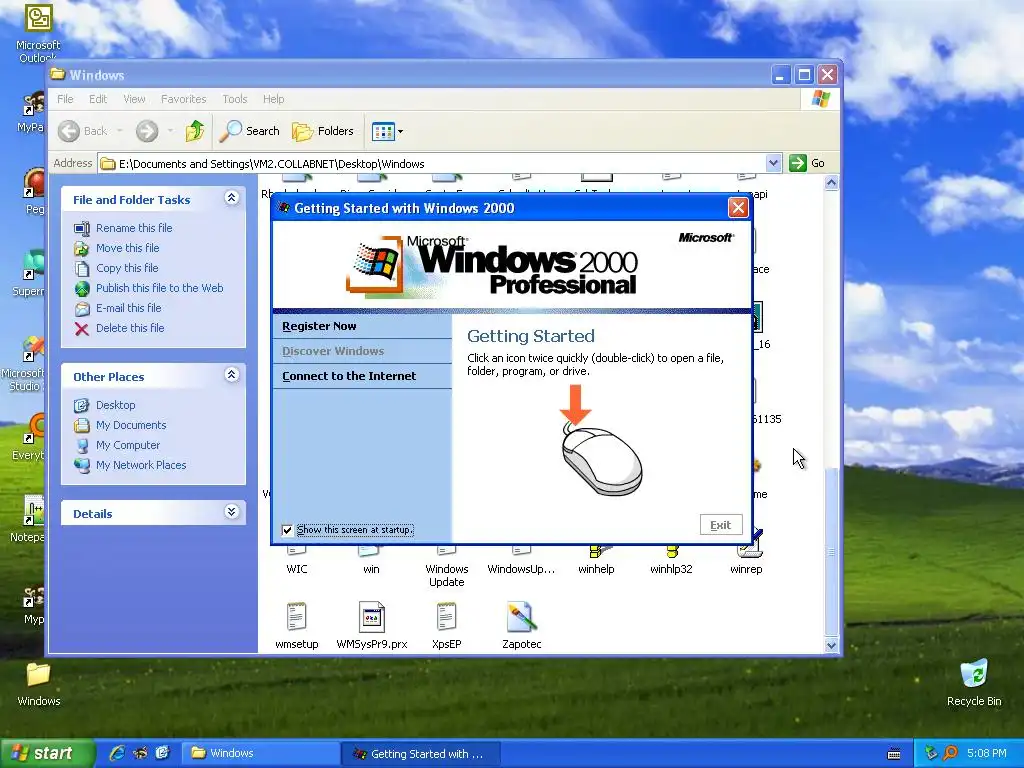Collapse the Other Places panel

point(231,375)
